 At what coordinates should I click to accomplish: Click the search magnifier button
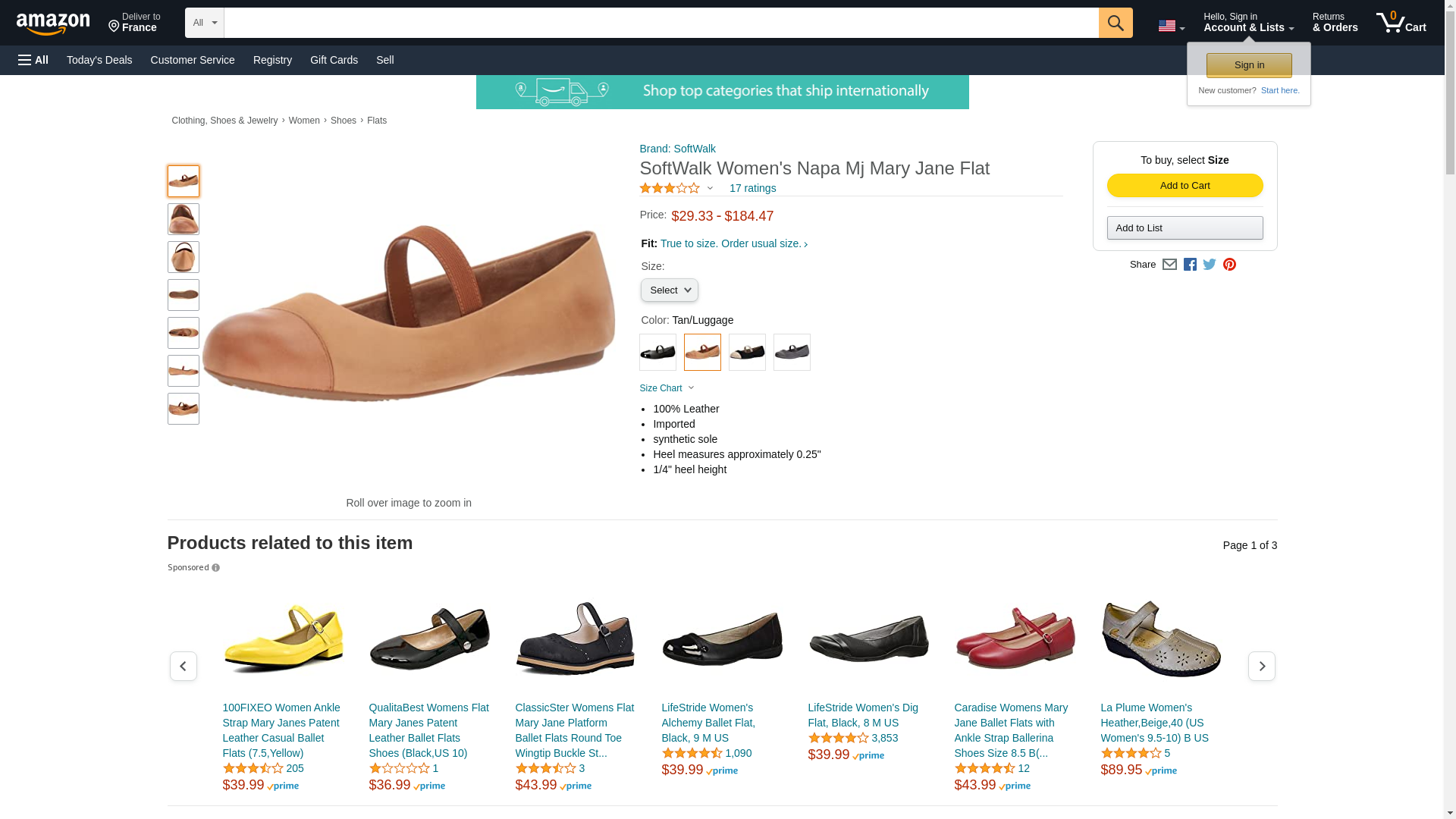(x=1115, y=23)
